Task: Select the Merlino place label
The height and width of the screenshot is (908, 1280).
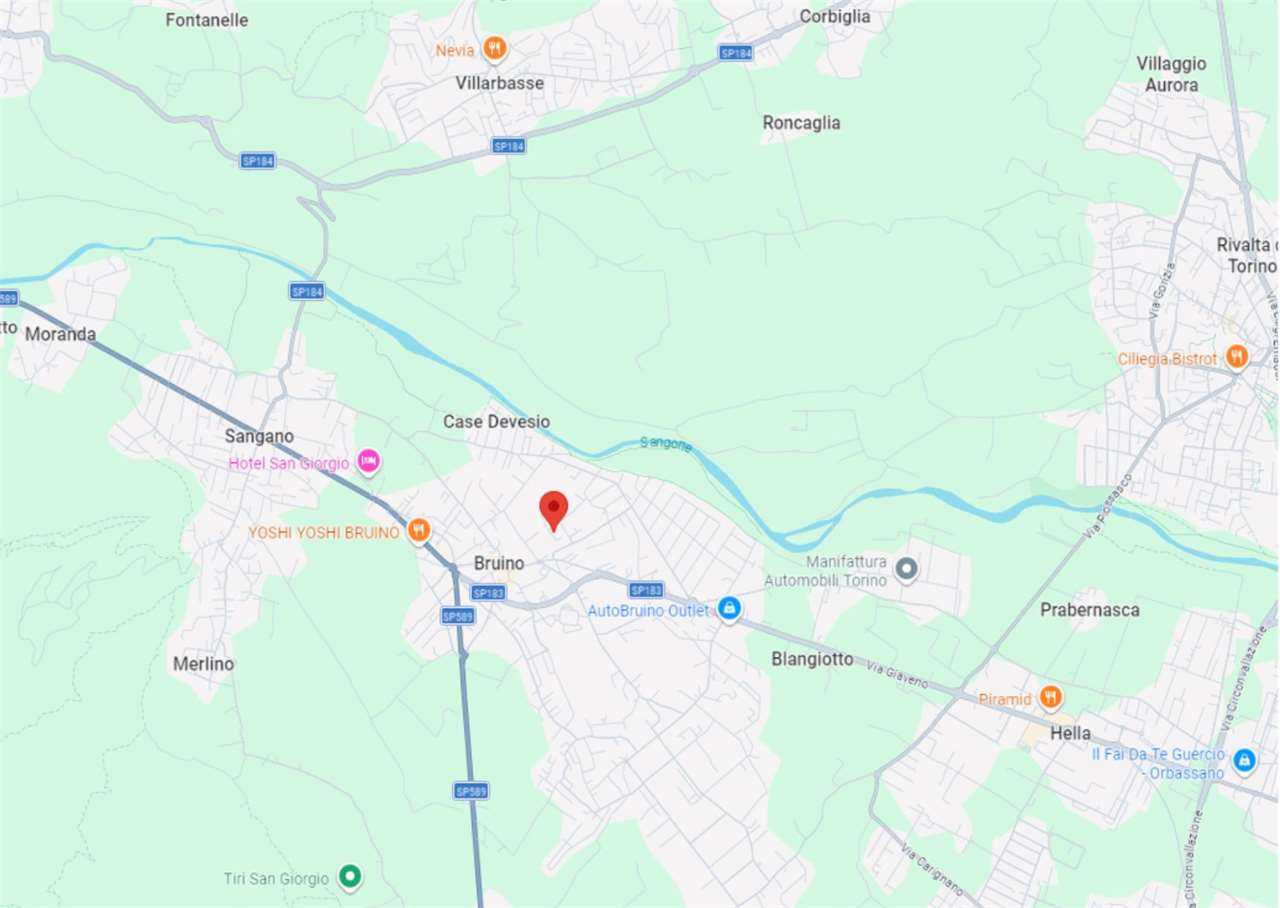Action: tap(203, 664)
